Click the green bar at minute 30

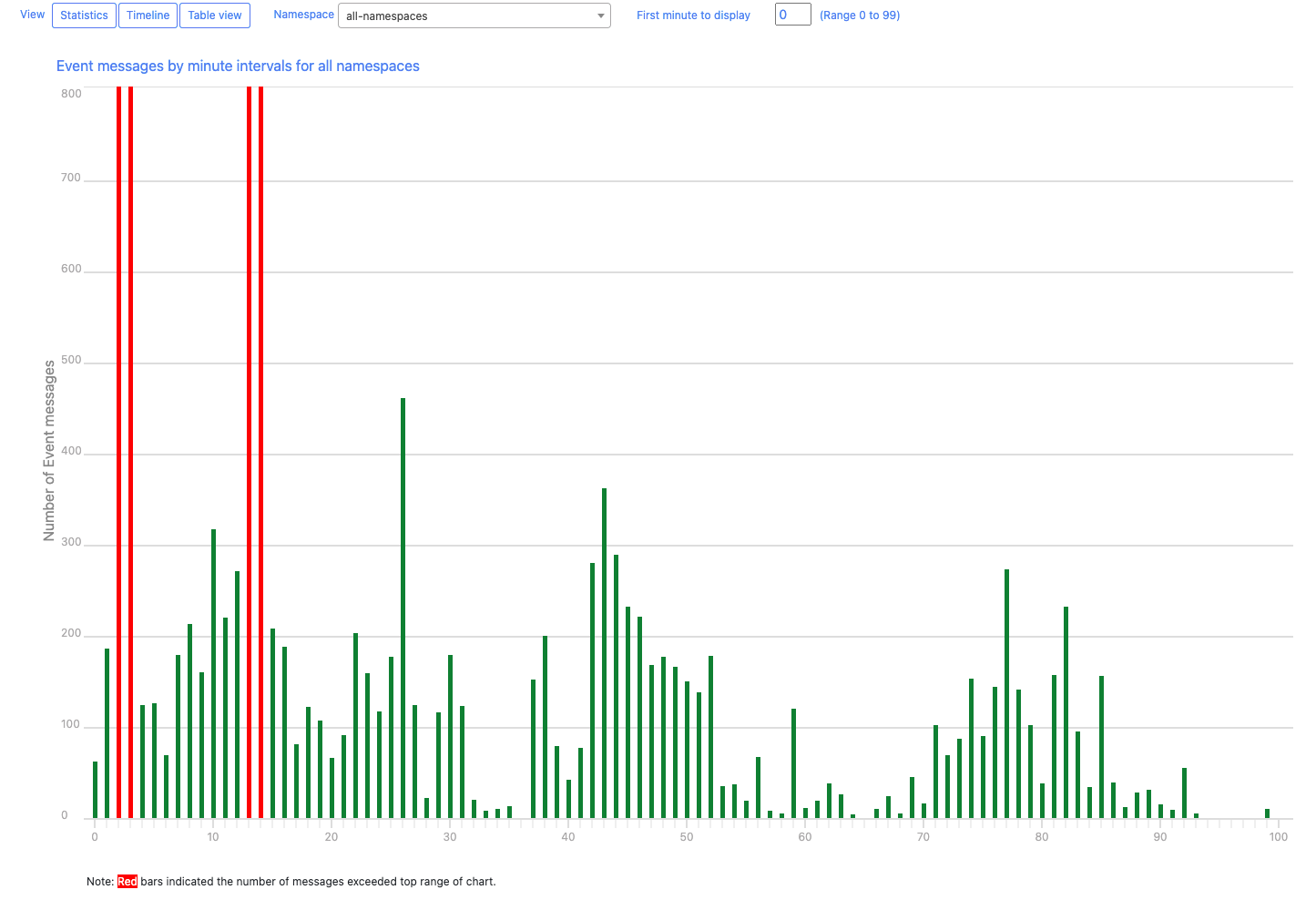coord(450,736)
